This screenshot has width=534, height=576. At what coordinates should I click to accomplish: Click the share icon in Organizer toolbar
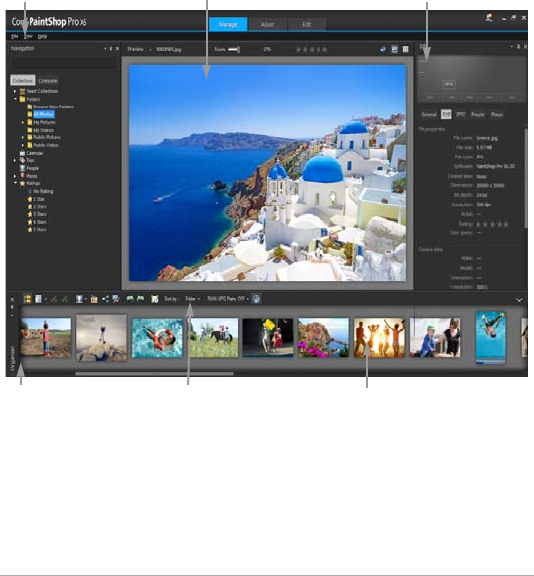[x=105, y=299]
